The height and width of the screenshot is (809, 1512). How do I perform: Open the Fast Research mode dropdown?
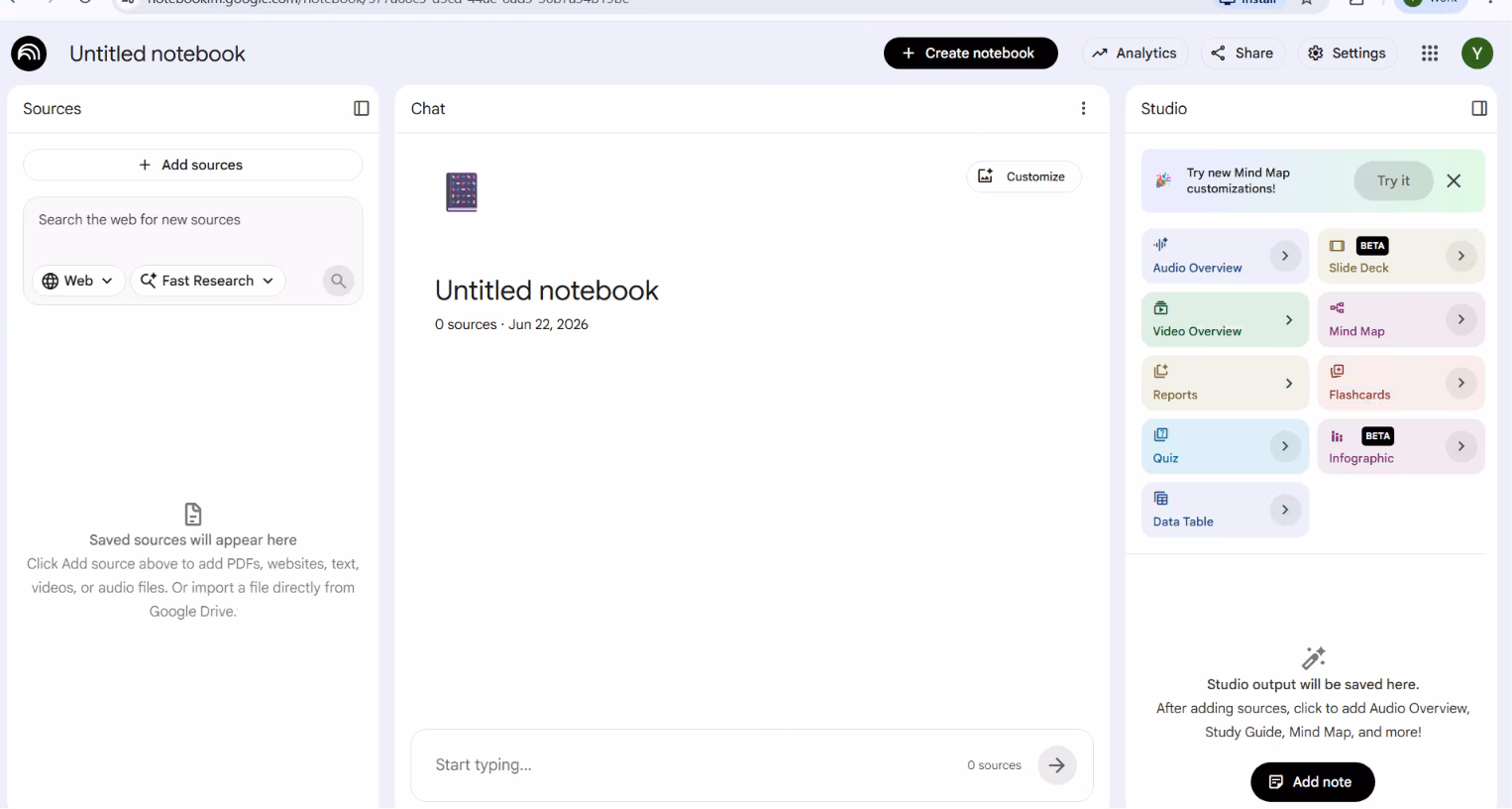click(208, 281)
